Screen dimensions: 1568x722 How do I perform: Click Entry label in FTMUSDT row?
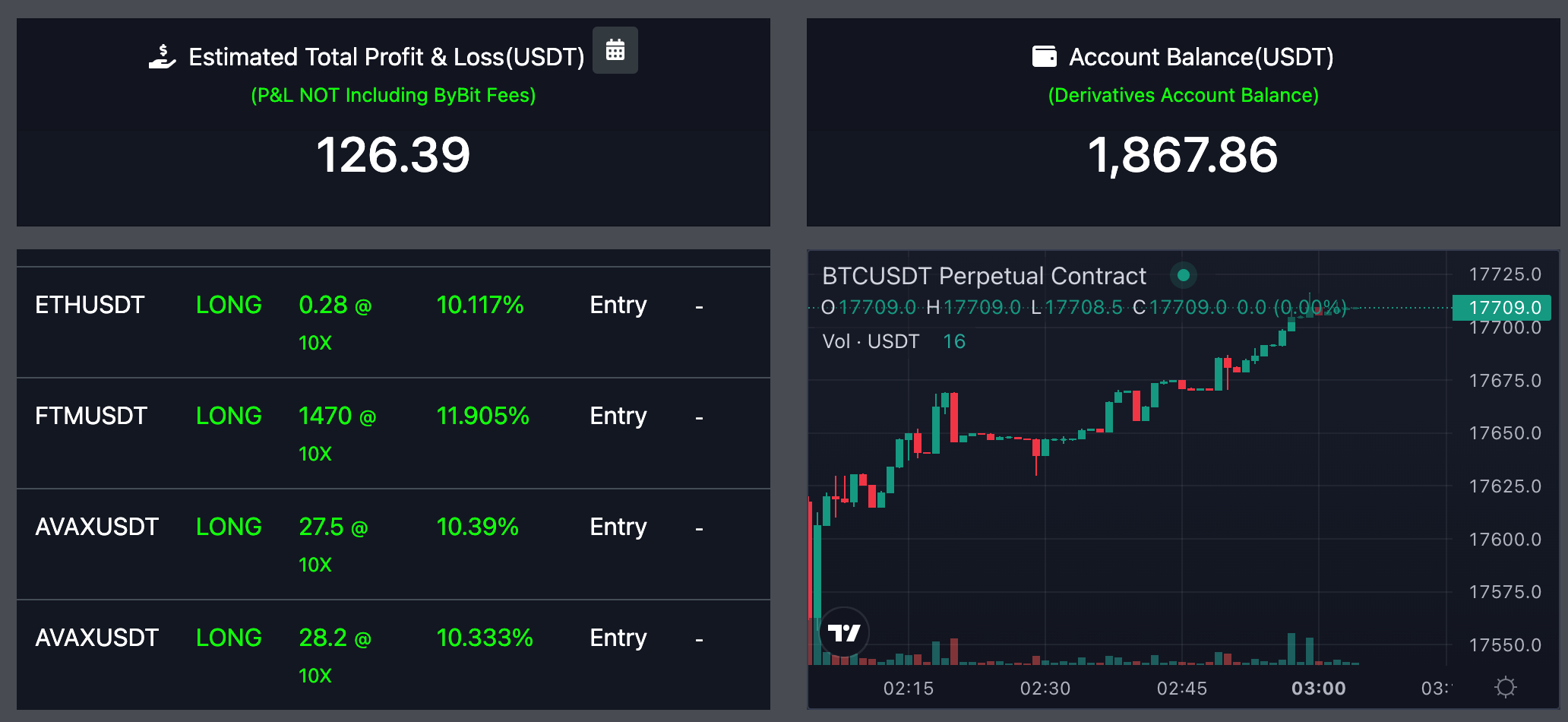(618, 416)
